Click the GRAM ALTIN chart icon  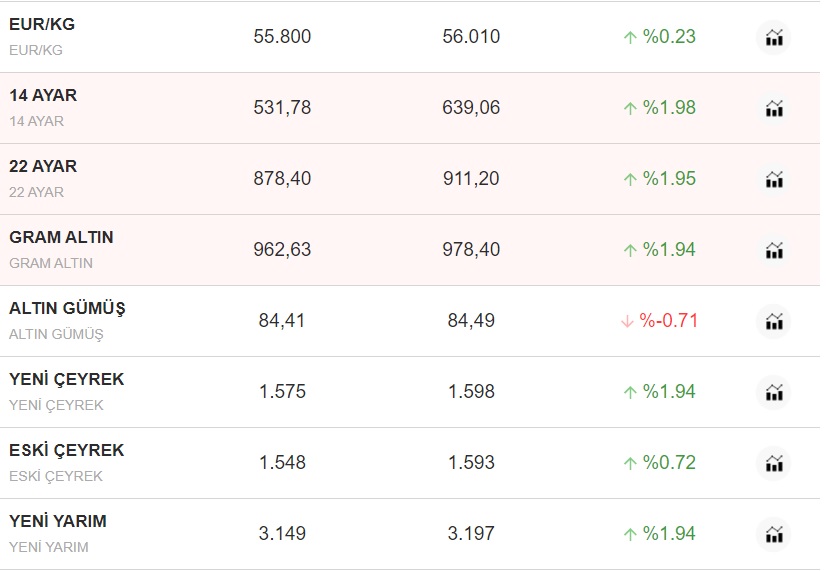point(773,251)
